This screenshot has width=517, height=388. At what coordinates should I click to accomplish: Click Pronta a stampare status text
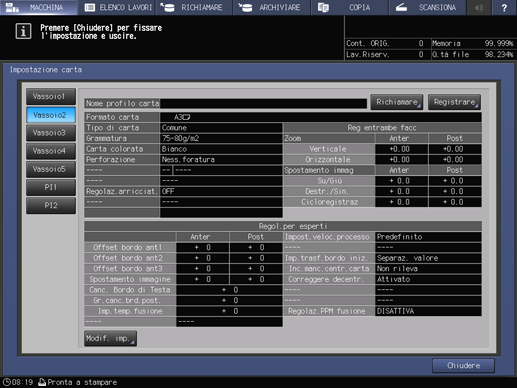[82, 382]
